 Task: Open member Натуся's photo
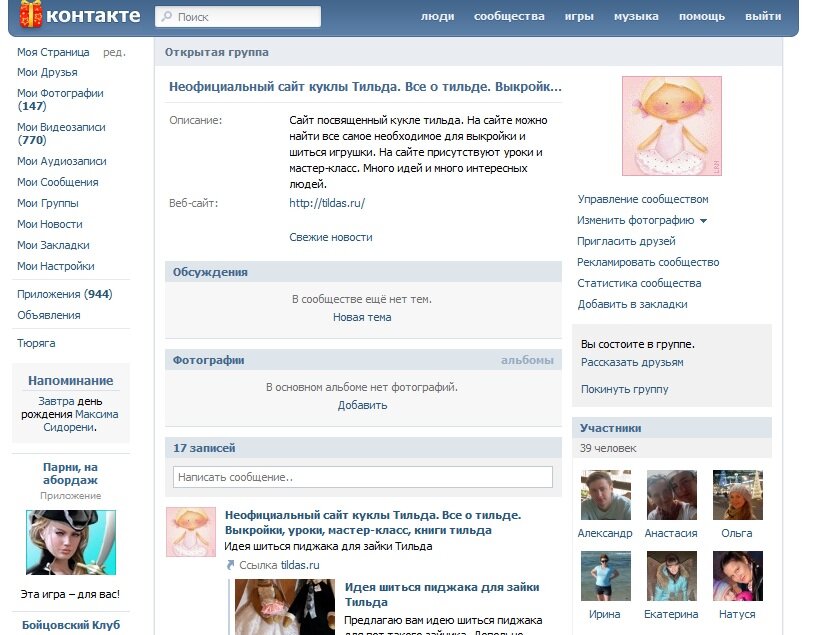click(738, 576)
